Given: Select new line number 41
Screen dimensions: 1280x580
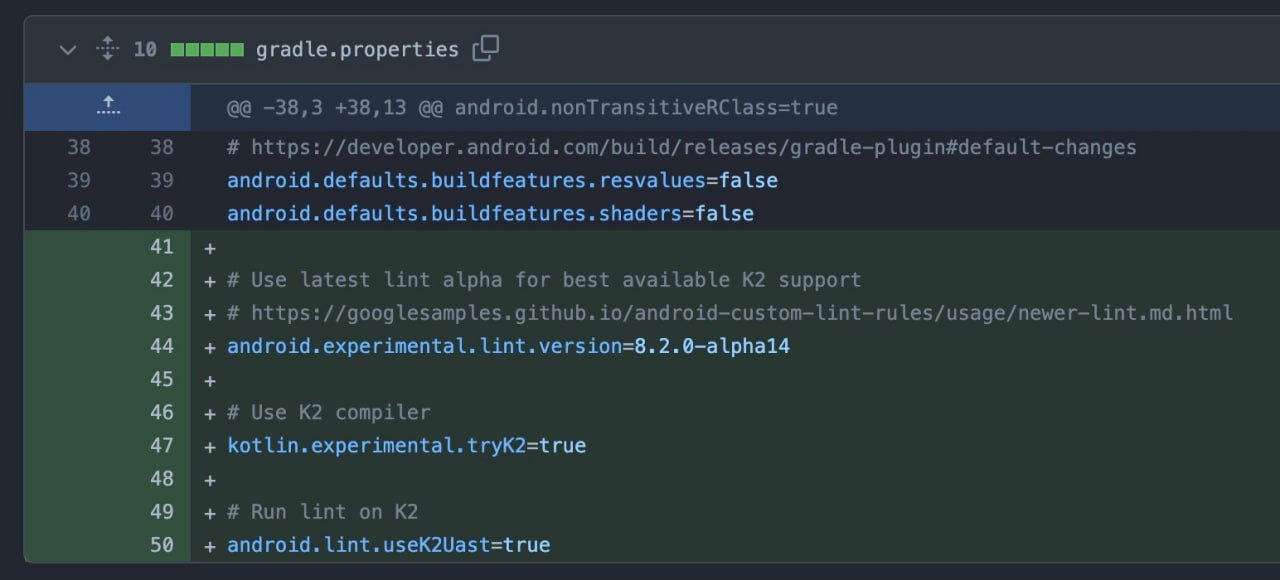Looking at the screenshot, I should coord(161,247).
